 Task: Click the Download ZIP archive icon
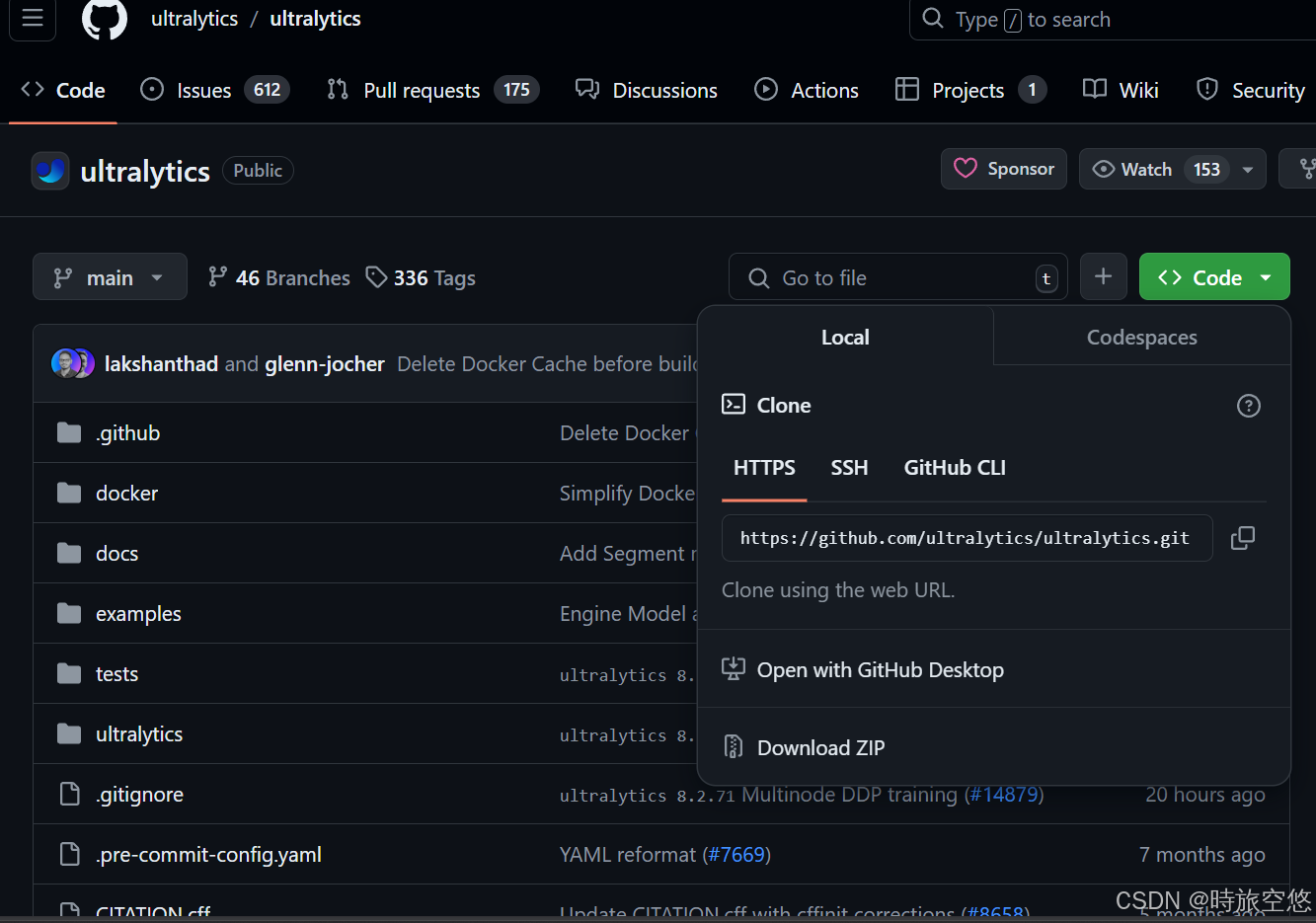(734, 747)
